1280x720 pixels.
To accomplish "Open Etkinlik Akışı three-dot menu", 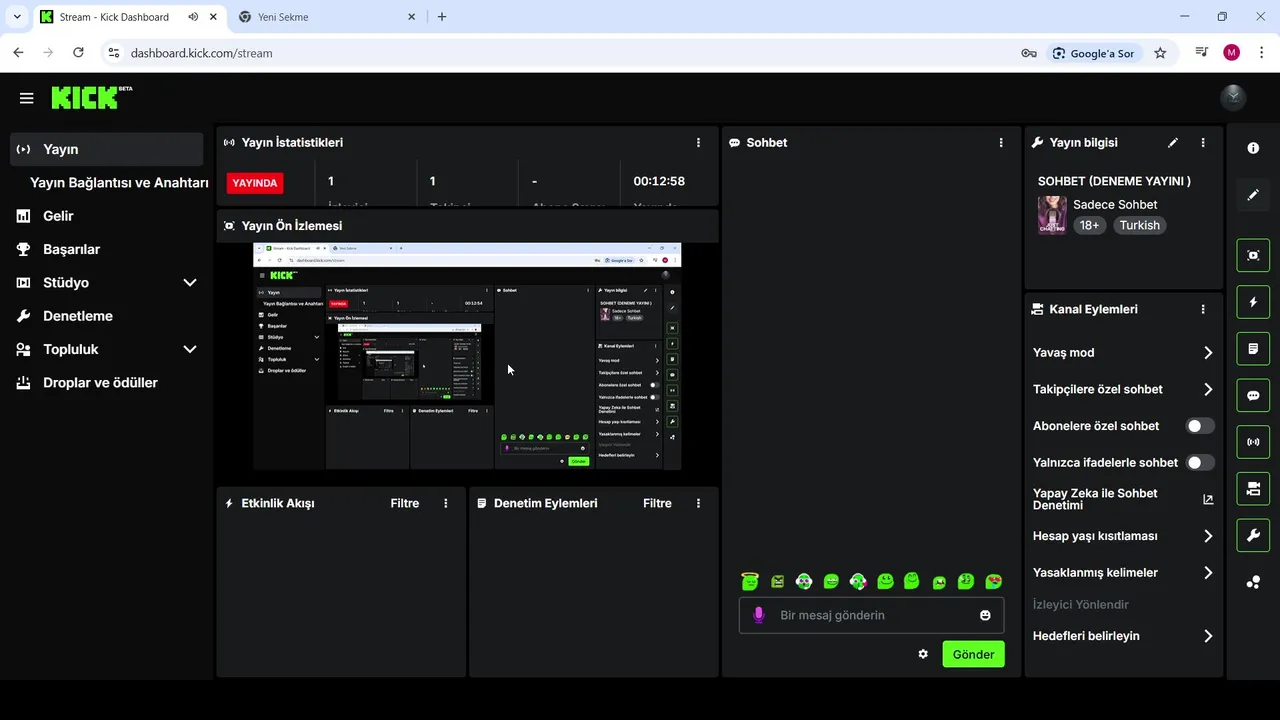I will coord(446,503).
